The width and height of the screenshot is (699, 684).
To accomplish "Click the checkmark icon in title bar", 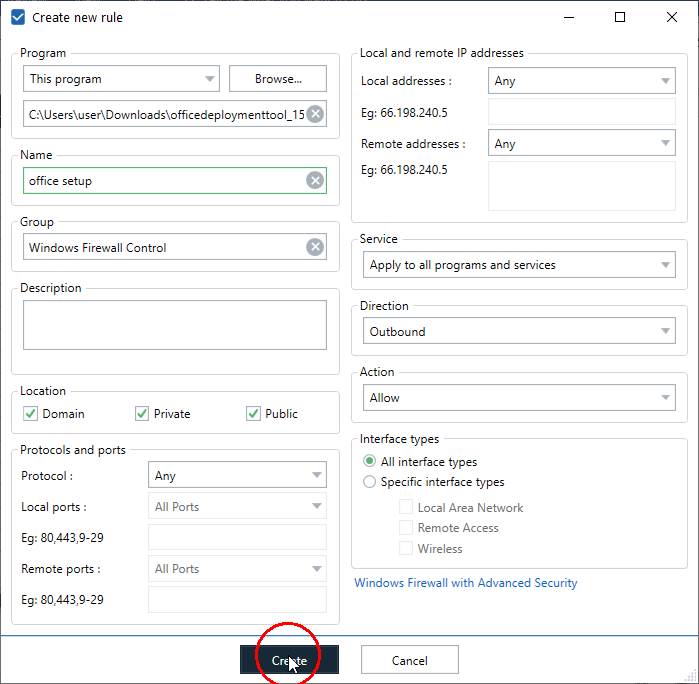I will (18, 17).
